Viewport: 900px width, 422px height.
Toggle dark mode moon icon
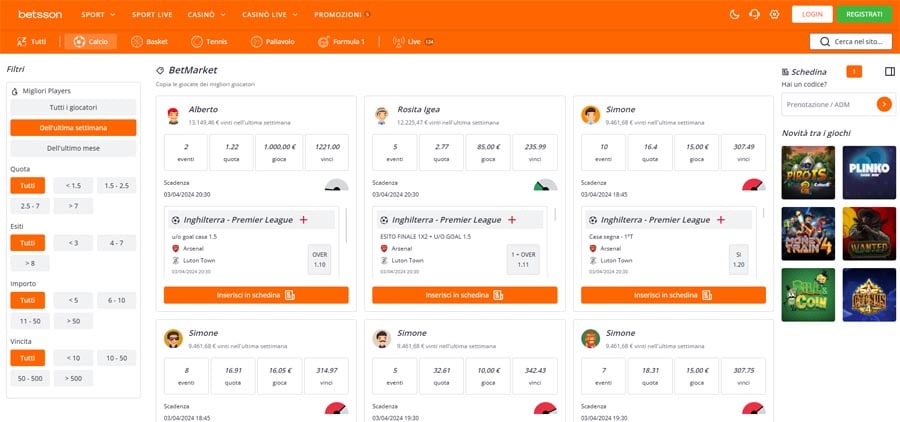click(x=734, y=14)
